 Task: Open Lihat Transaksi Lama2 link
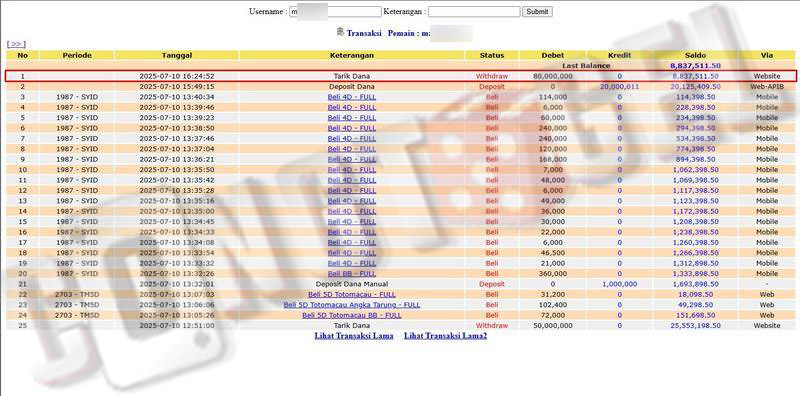pyautogui.click(x=445, y=336)
